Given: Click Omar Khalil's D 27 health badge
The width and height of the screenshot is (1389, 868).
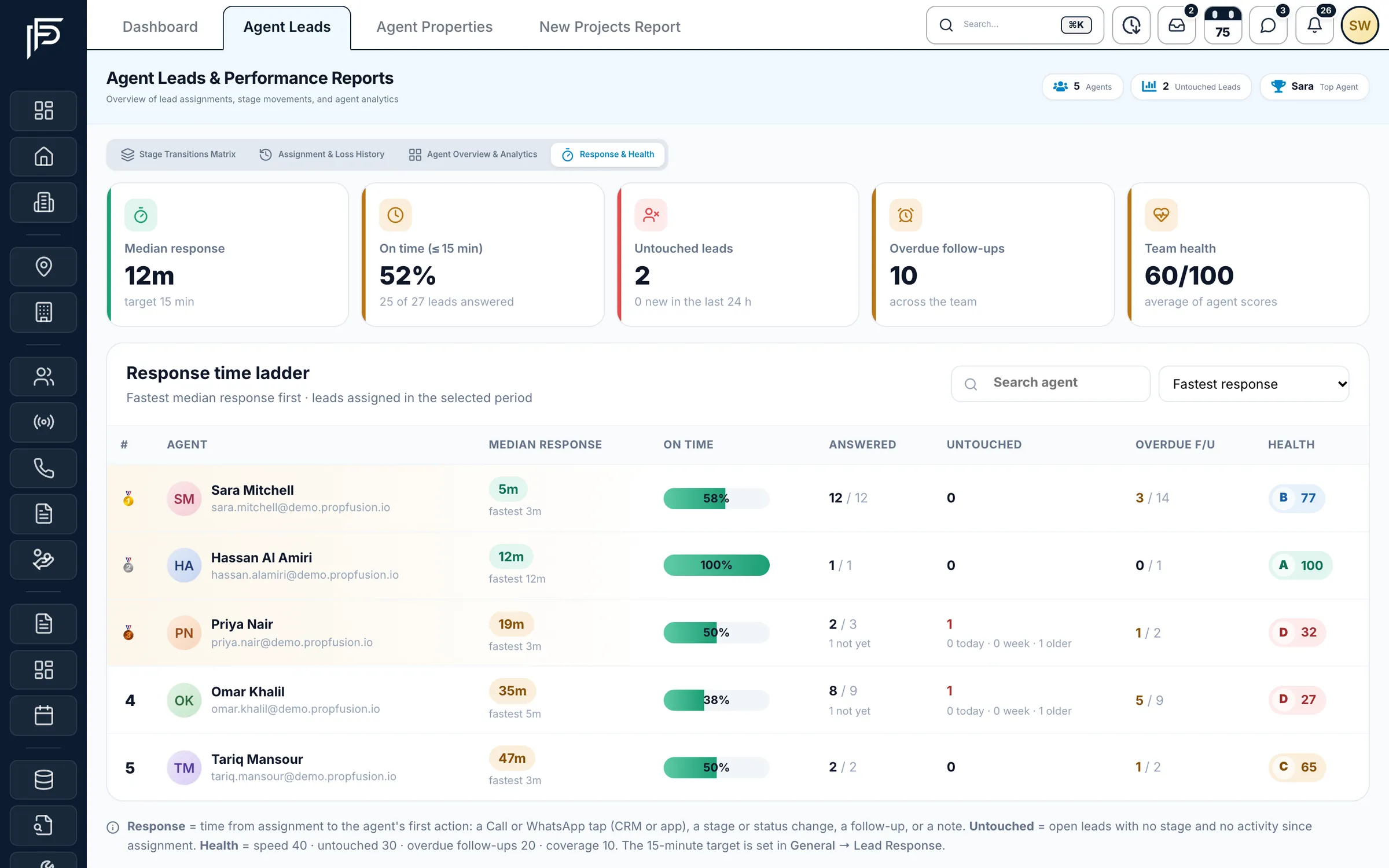Looking at the screenshot, I should click(x=1296, y=699).
